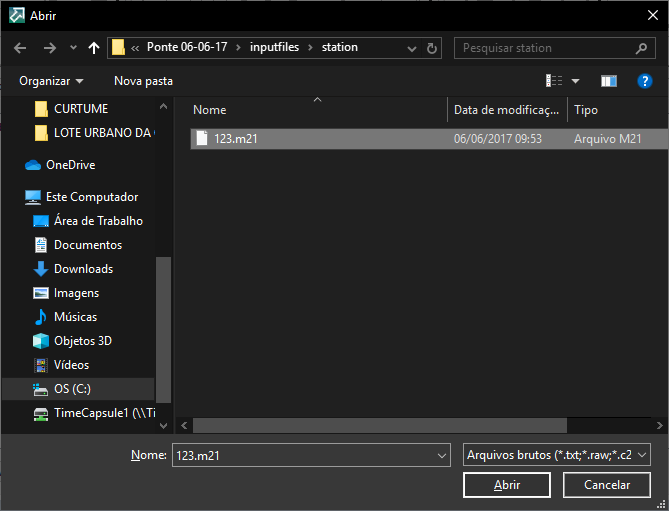Click the Forward navigation arrow
This screenshot has height=511, width=669.
pyautogui.click(x=49, y=48)
